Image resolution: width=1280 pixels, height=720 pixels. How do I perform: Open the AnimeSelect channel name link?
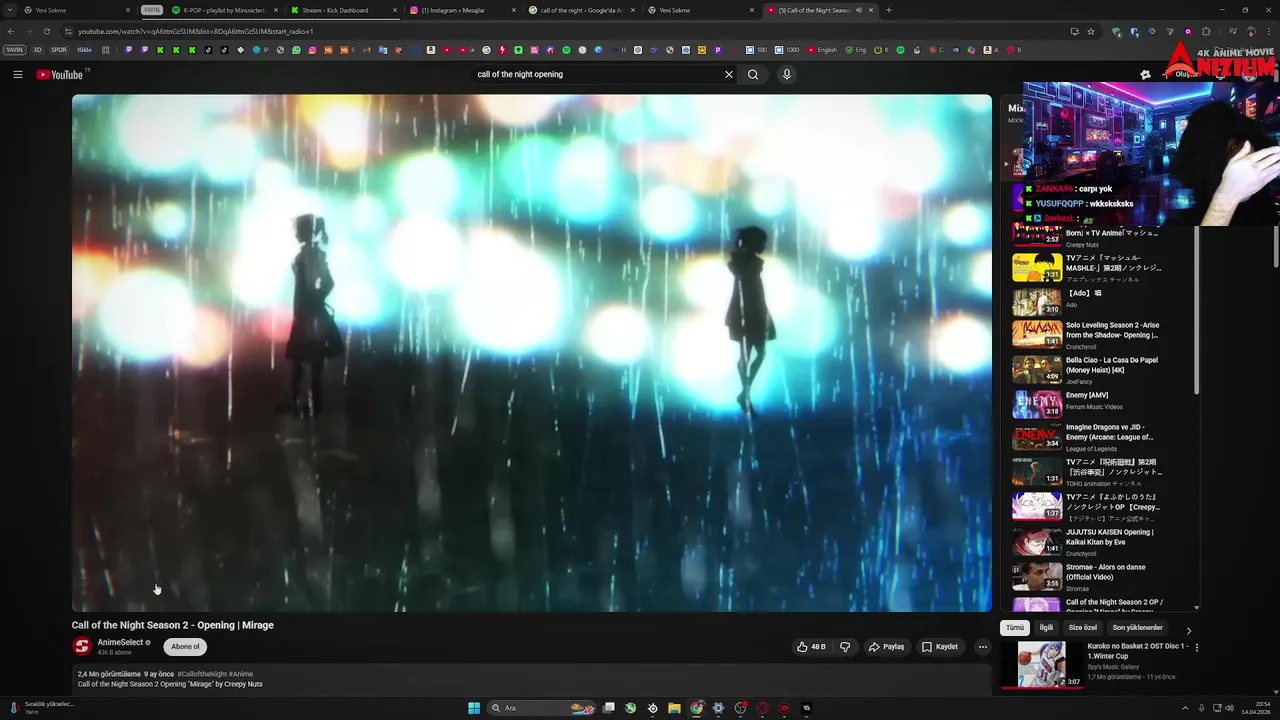pyautogui.click(x=120, y=642)
